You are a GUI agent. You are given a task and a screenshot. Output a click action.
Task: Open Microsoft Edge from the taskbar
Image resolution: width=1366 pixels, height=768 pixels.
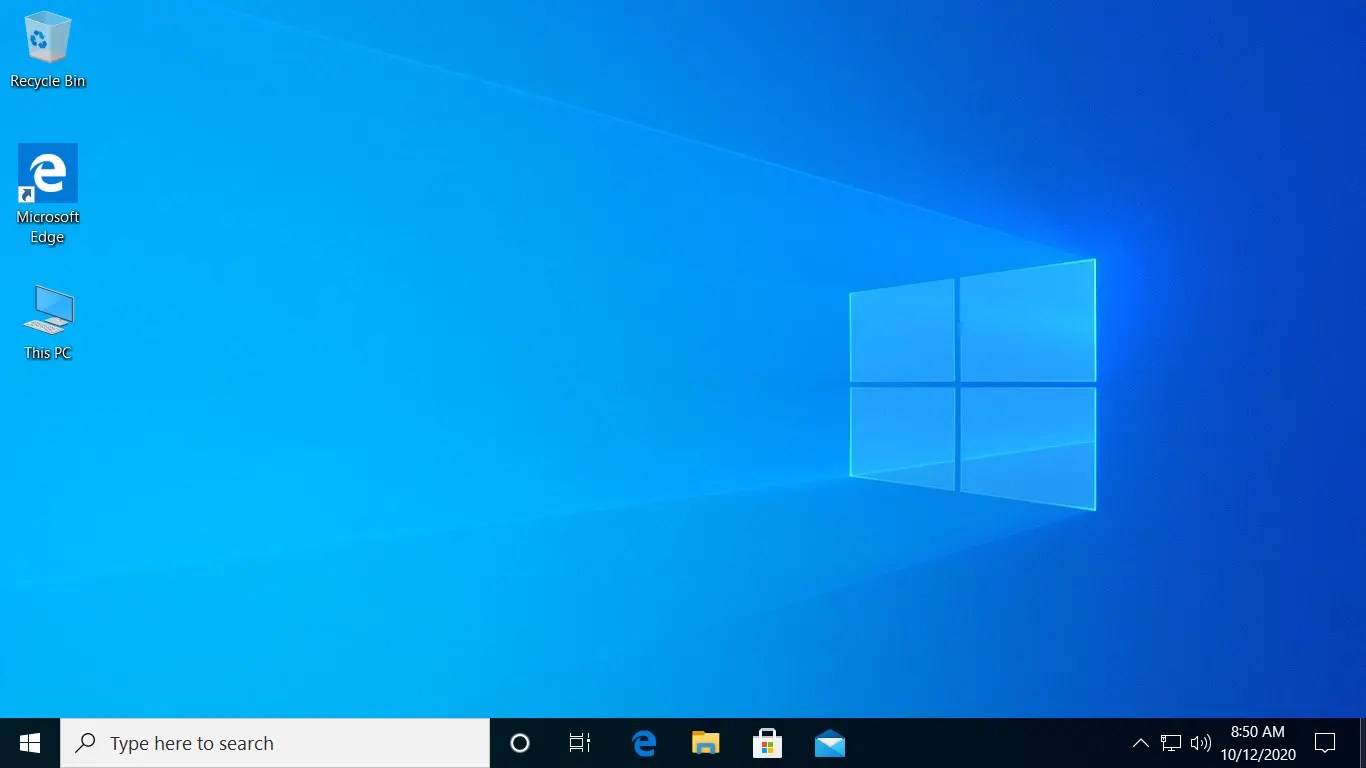click(643, 743)
